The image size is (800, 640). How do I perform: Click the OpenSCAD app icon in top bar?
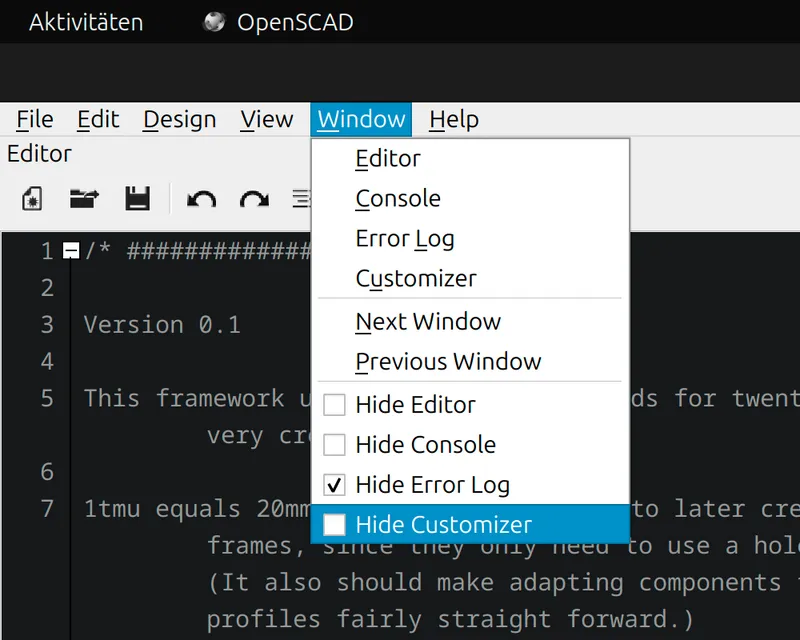(x=214, y=22)
